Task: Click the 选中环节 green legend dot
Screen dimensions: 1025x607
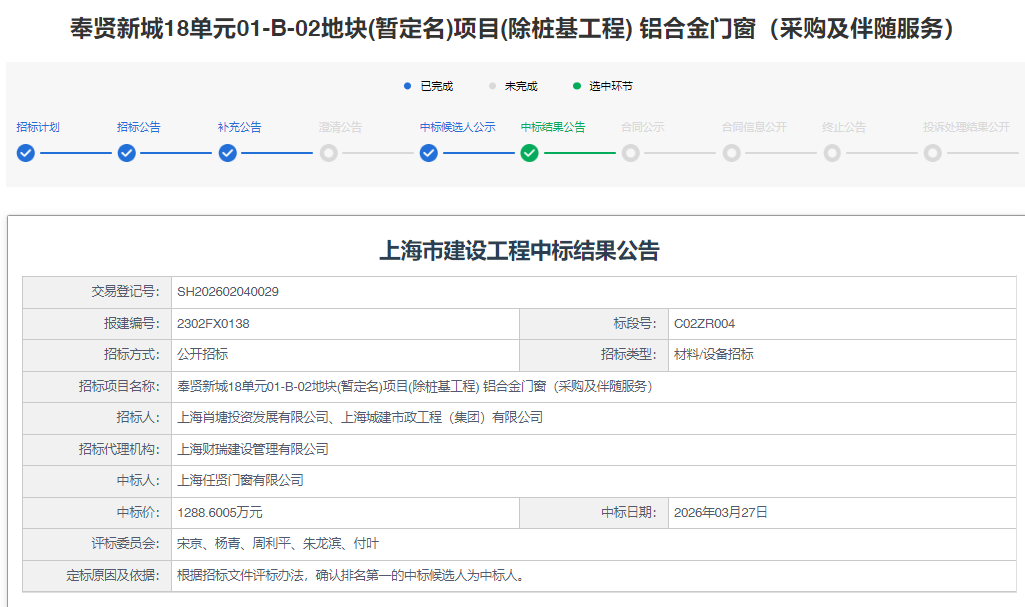Action: click(577, 86)
